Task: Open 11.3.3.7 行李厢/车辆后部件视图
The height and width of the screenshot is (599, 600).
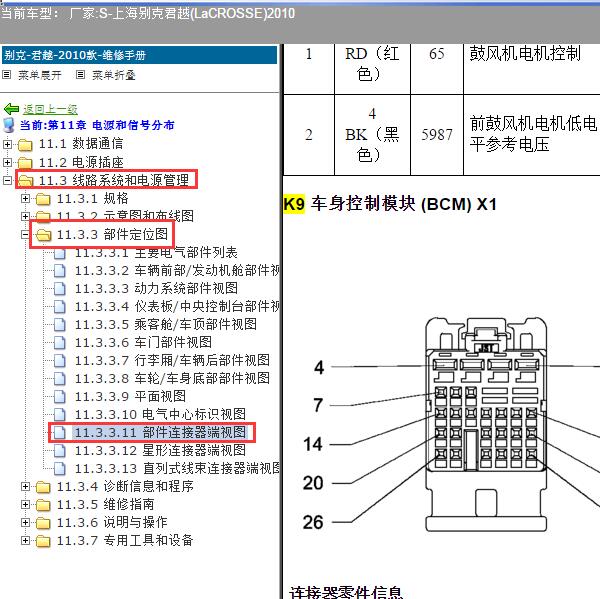Action: point(172,361)
